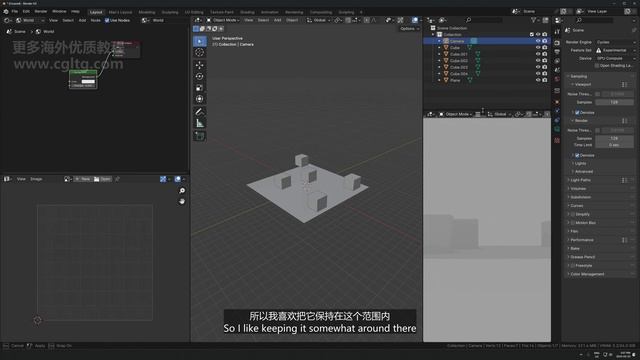The image size is (640, 360).
Task: Open the View Layer properties tab
Action: 557,61
